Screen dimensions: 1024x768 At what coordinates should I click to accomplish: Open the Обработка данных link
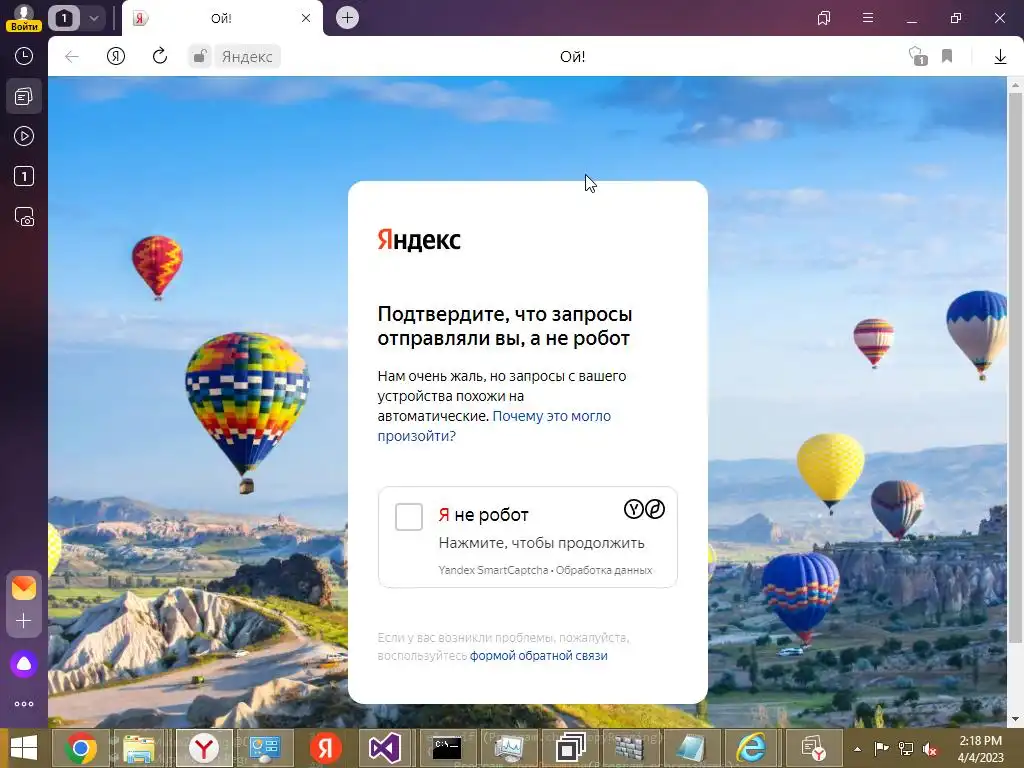pyautogui.click(x=604, y=570)
